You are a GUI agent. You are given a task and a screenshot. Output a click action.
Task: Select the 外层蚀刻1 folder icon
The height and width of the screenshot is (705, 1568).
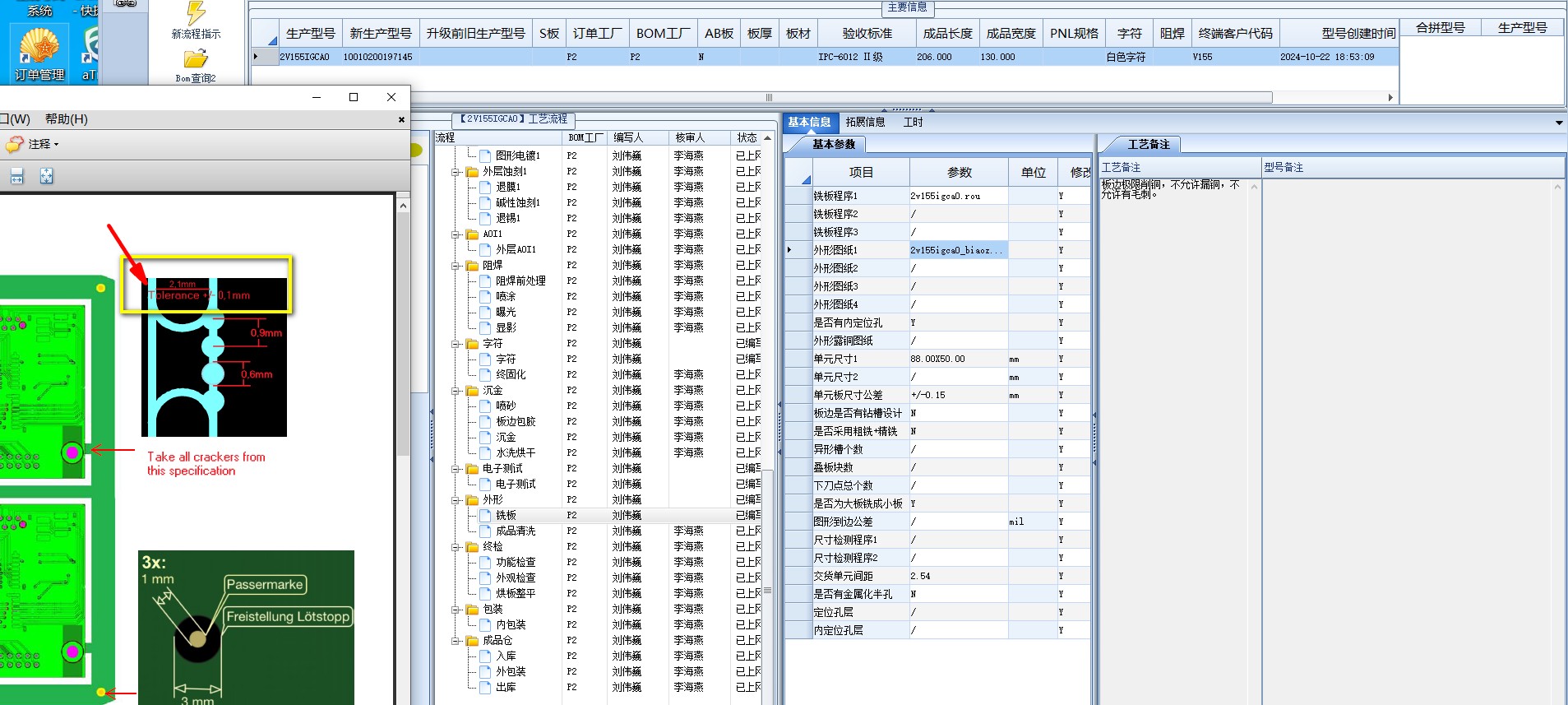pyautogui.click(x=472, y=172)
